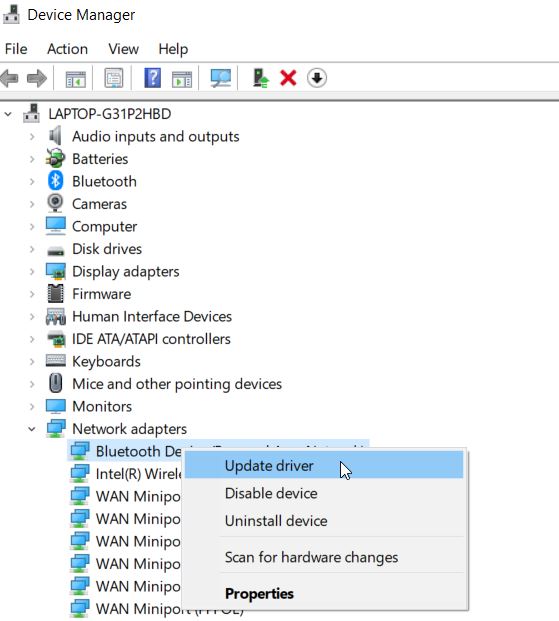Open the Action menu
Viewport: 559px width, 621px height.
click(x=67, y=49)
